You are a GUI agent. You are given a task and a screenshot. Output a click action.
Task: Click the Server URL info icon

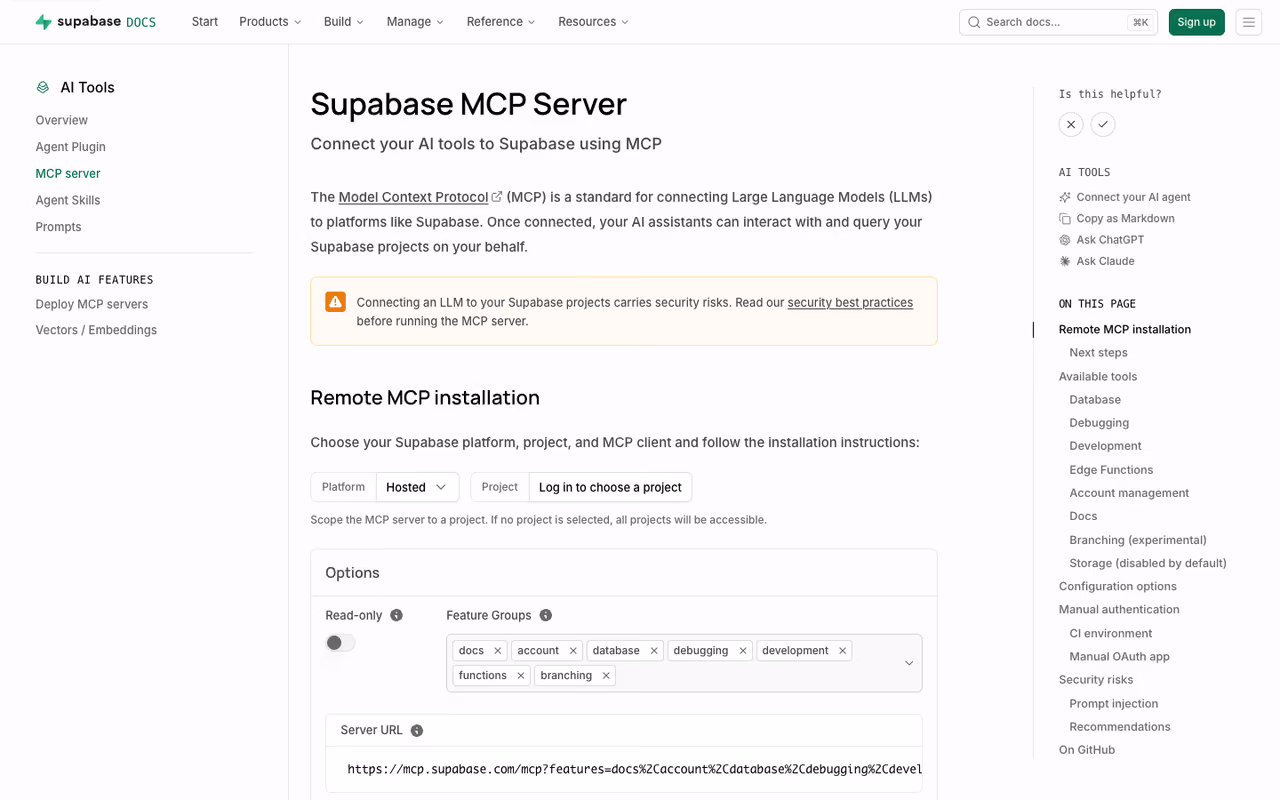[x=417, y=731]
